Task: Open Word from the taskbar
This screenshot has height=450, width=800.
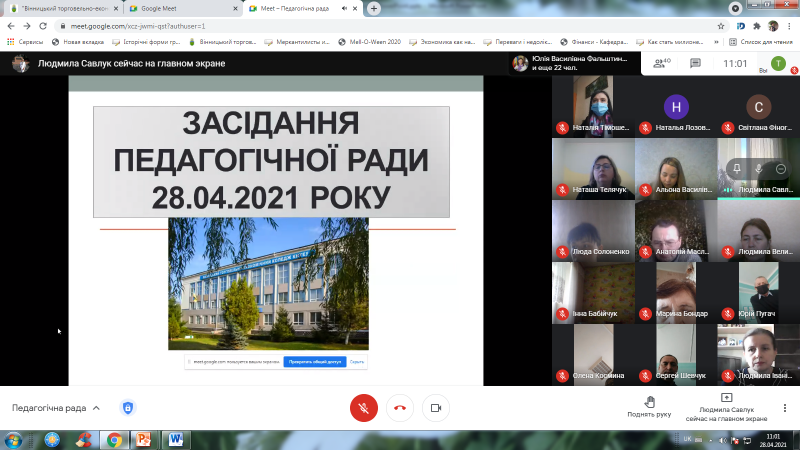Action: (176, 440)
